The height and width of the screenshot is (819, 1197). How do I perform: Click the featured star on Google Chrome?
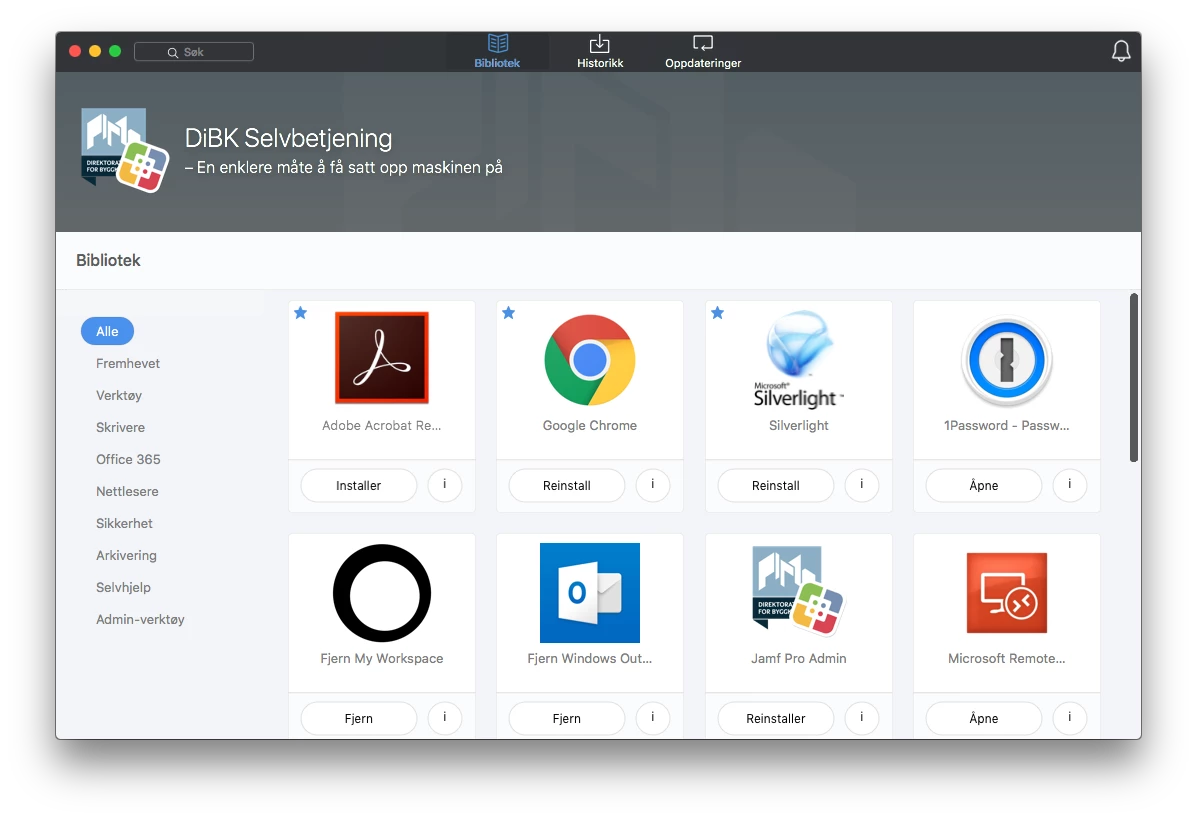coord(508,313)
